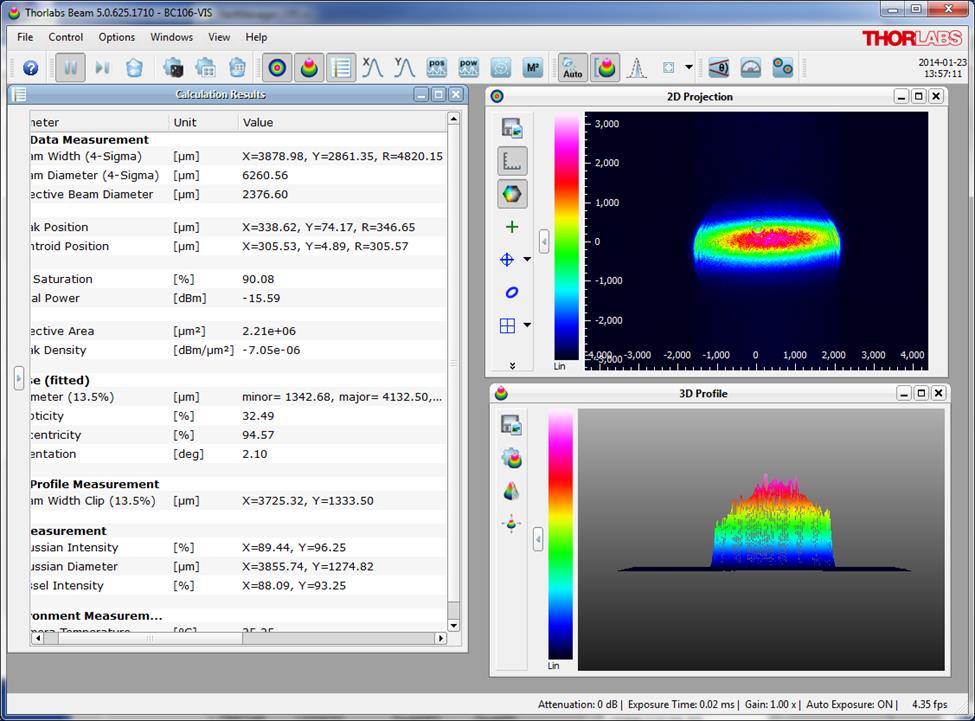The image size is (975, 721).
Task: Open the Windows menu
Action: [171, 37]
